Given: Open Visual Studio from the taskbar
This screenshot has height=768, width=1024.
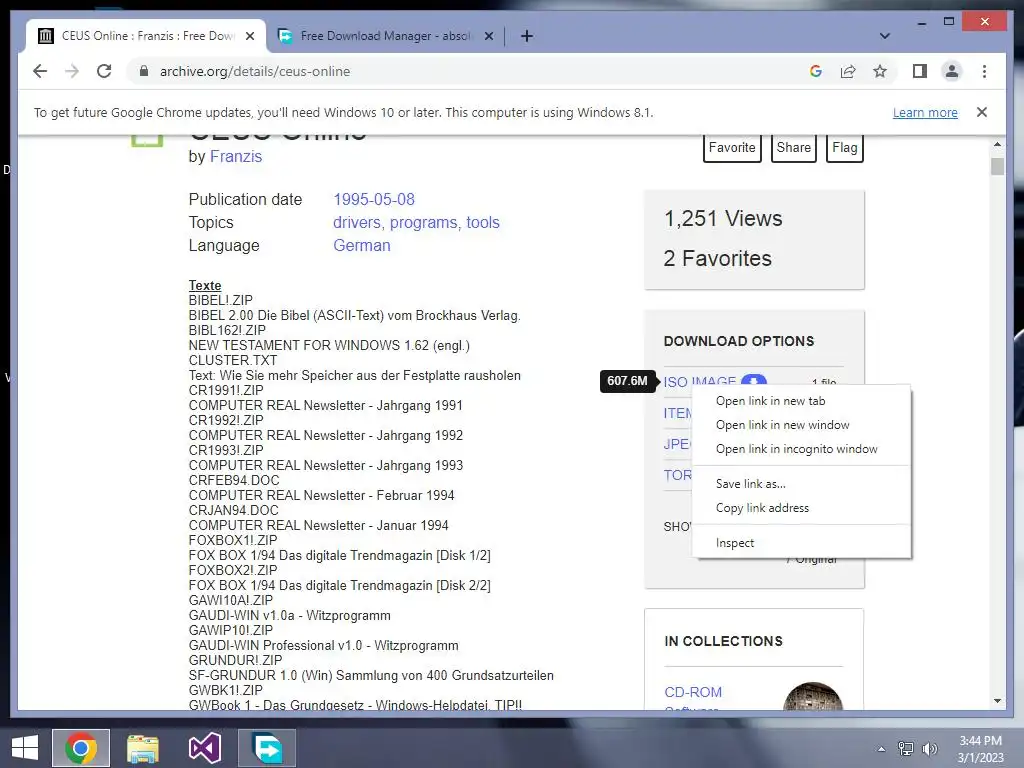Looking at the screenshot, I should coord(204,748).
